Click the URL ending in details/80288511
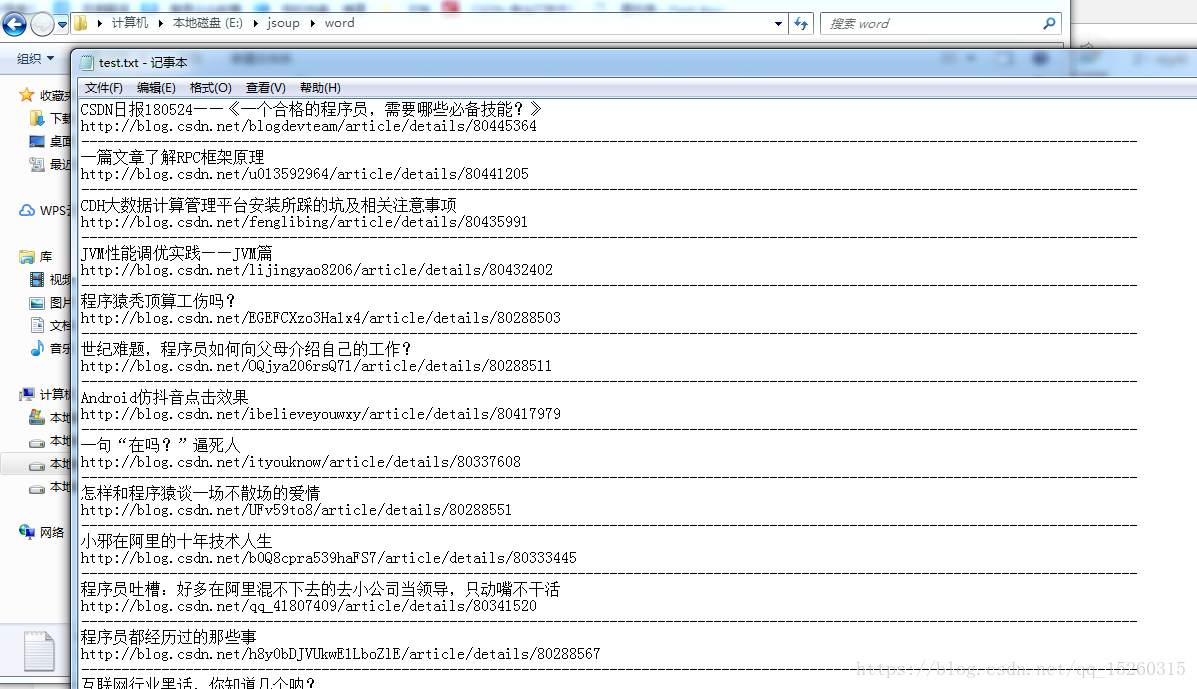1197x689 pixels. tap(316, 366)
